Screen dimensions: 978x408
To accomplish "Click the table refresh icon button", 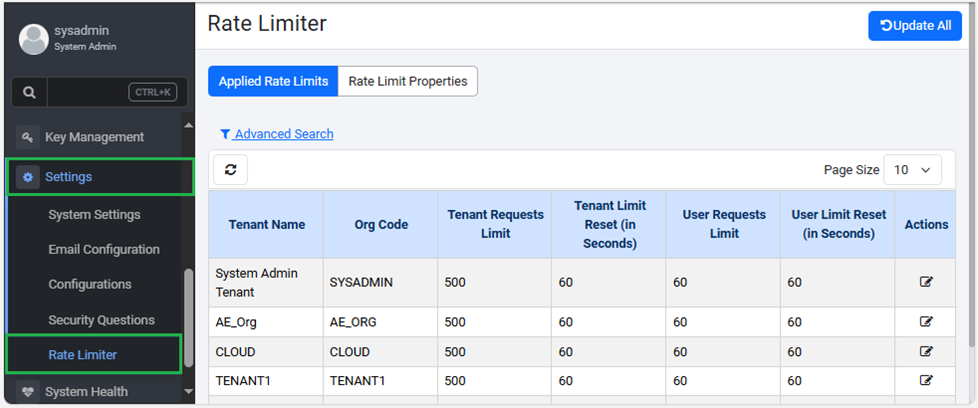I will click(x=231, y=170).
